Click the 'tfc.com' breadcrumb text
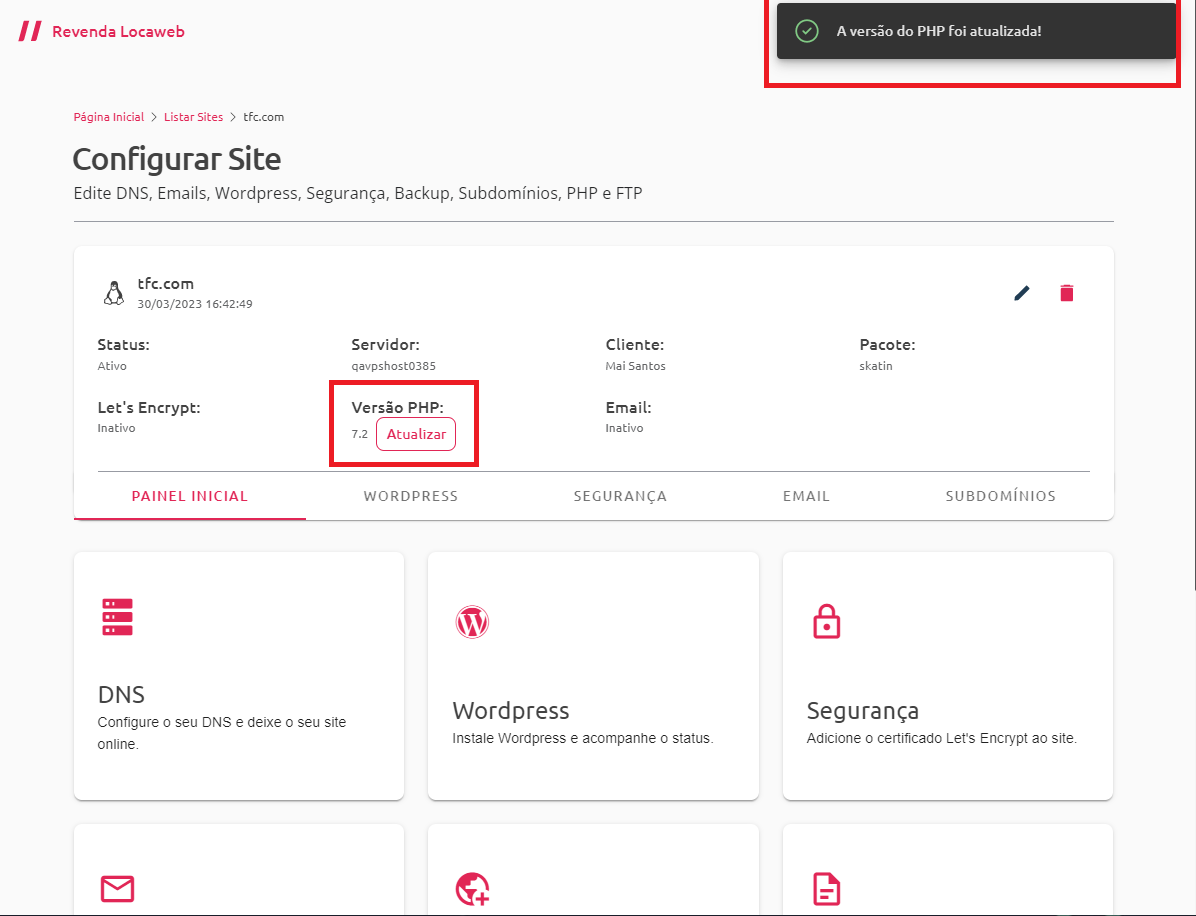The width and height of the screenshot is (1196, 916). coord(264,117)
